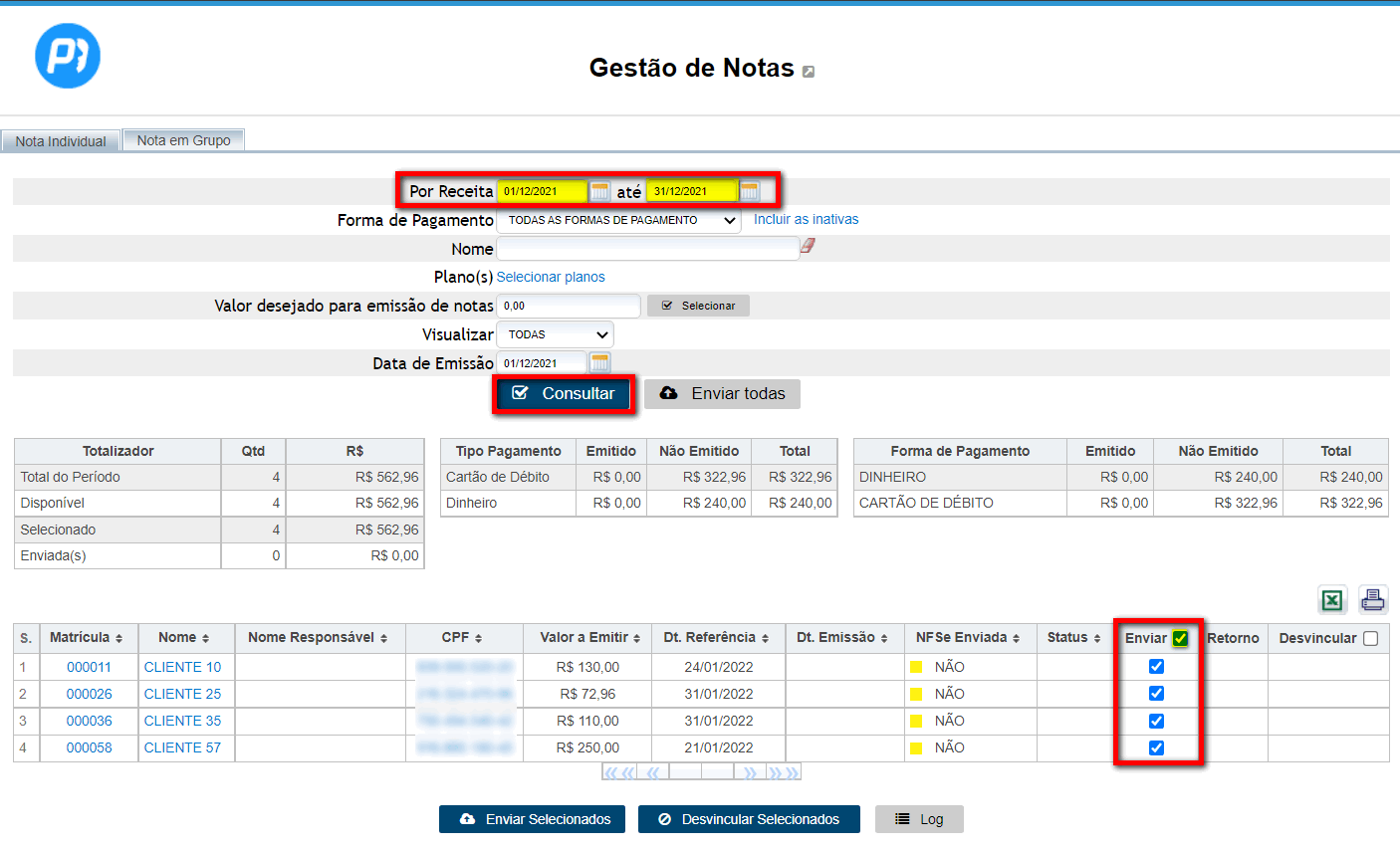
Task: Open calendar picker next to Data de Emissão
Action: pos(599,363)
